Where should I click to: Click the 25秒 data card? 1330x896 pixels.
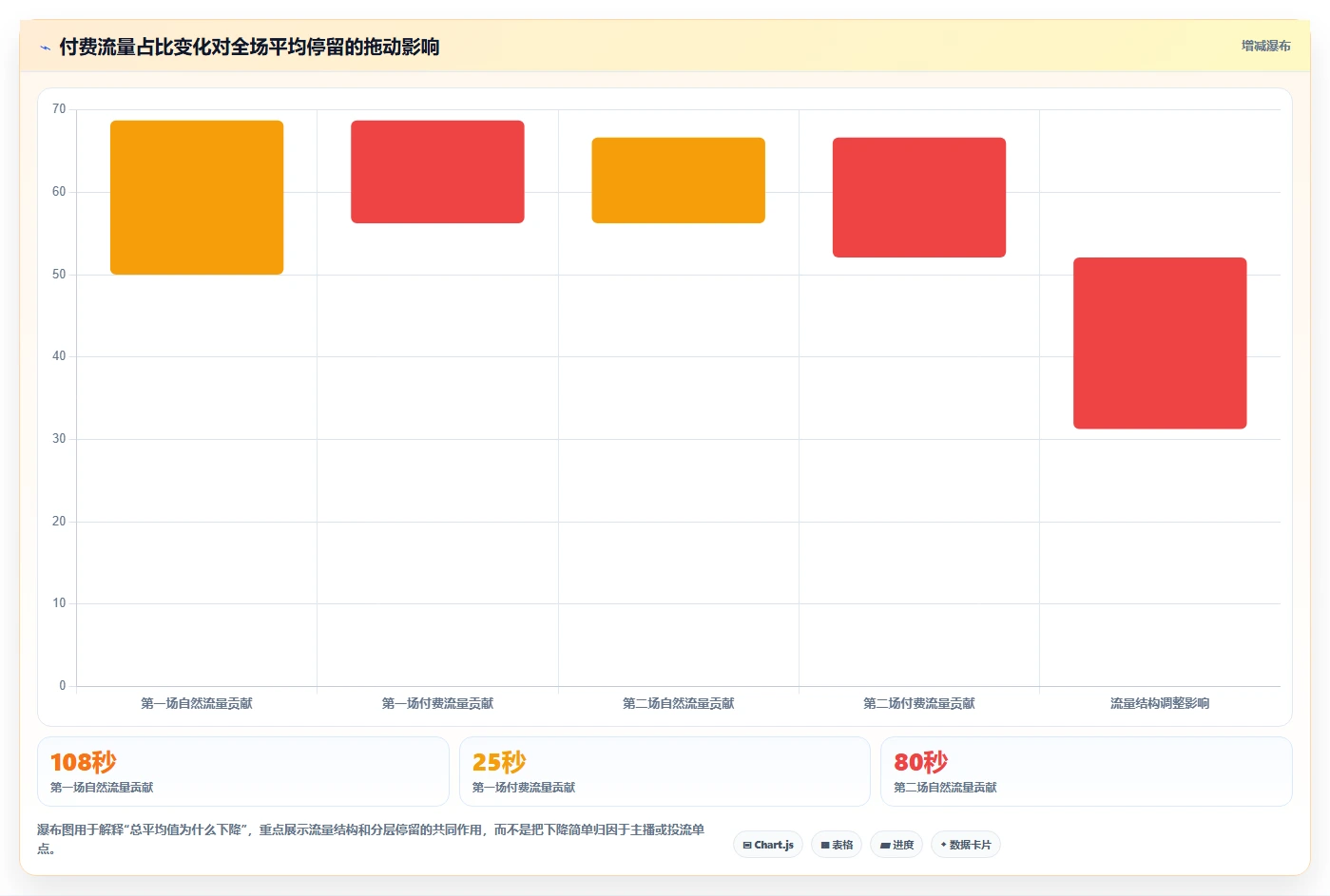pos(665,772)
